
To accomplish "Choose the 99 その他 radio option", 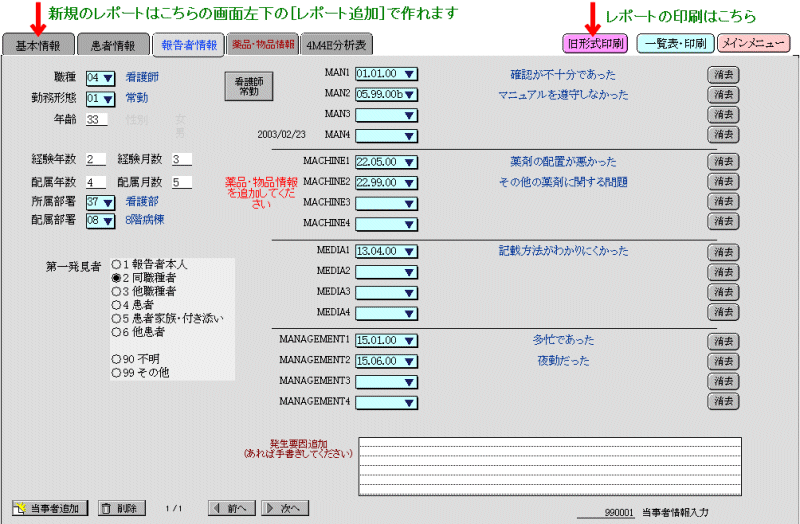I will [x=116, y=372].
